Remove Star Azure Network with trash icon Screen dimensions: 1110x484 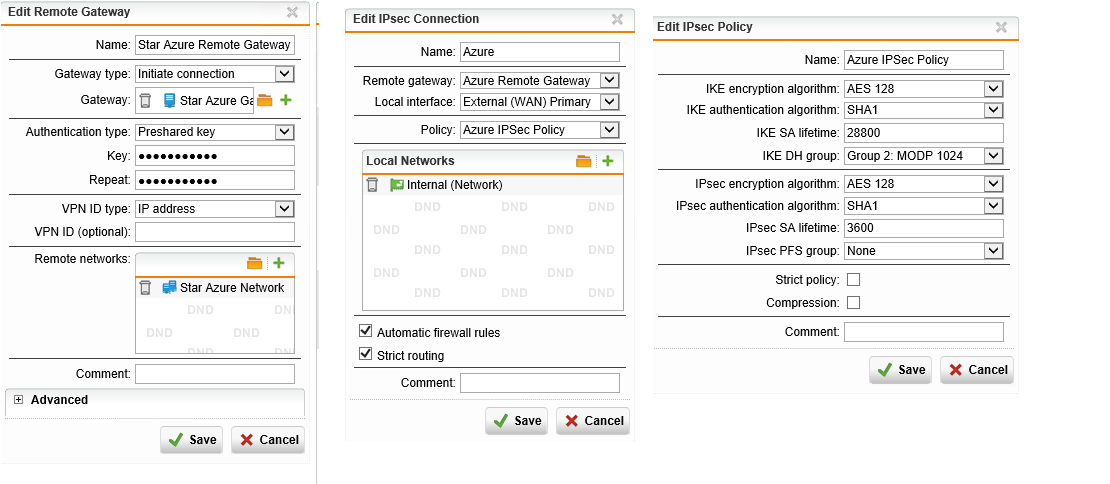click(x=146, y=288)
